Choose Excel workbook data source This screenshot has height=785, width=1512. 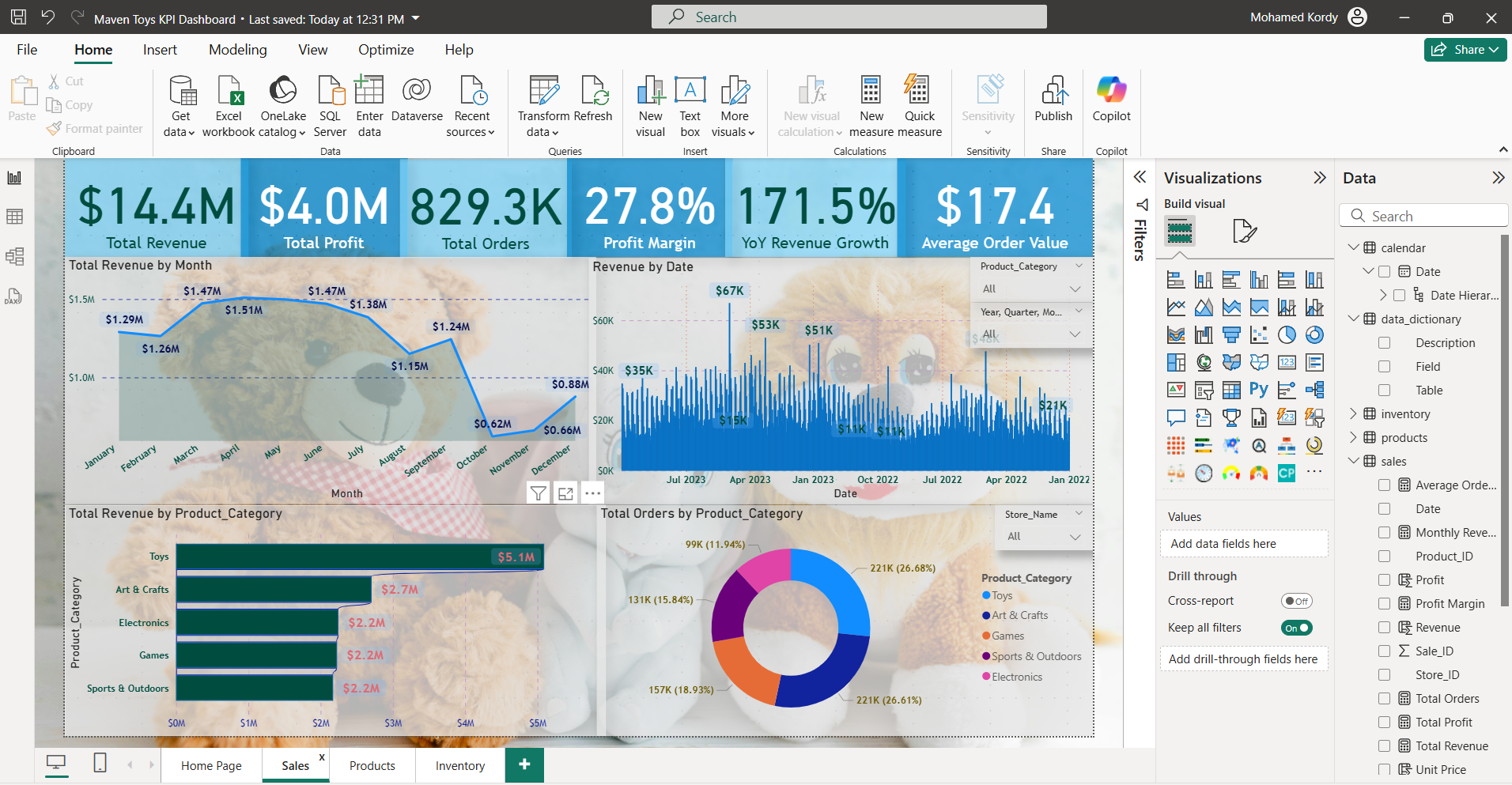pos(229,107)
